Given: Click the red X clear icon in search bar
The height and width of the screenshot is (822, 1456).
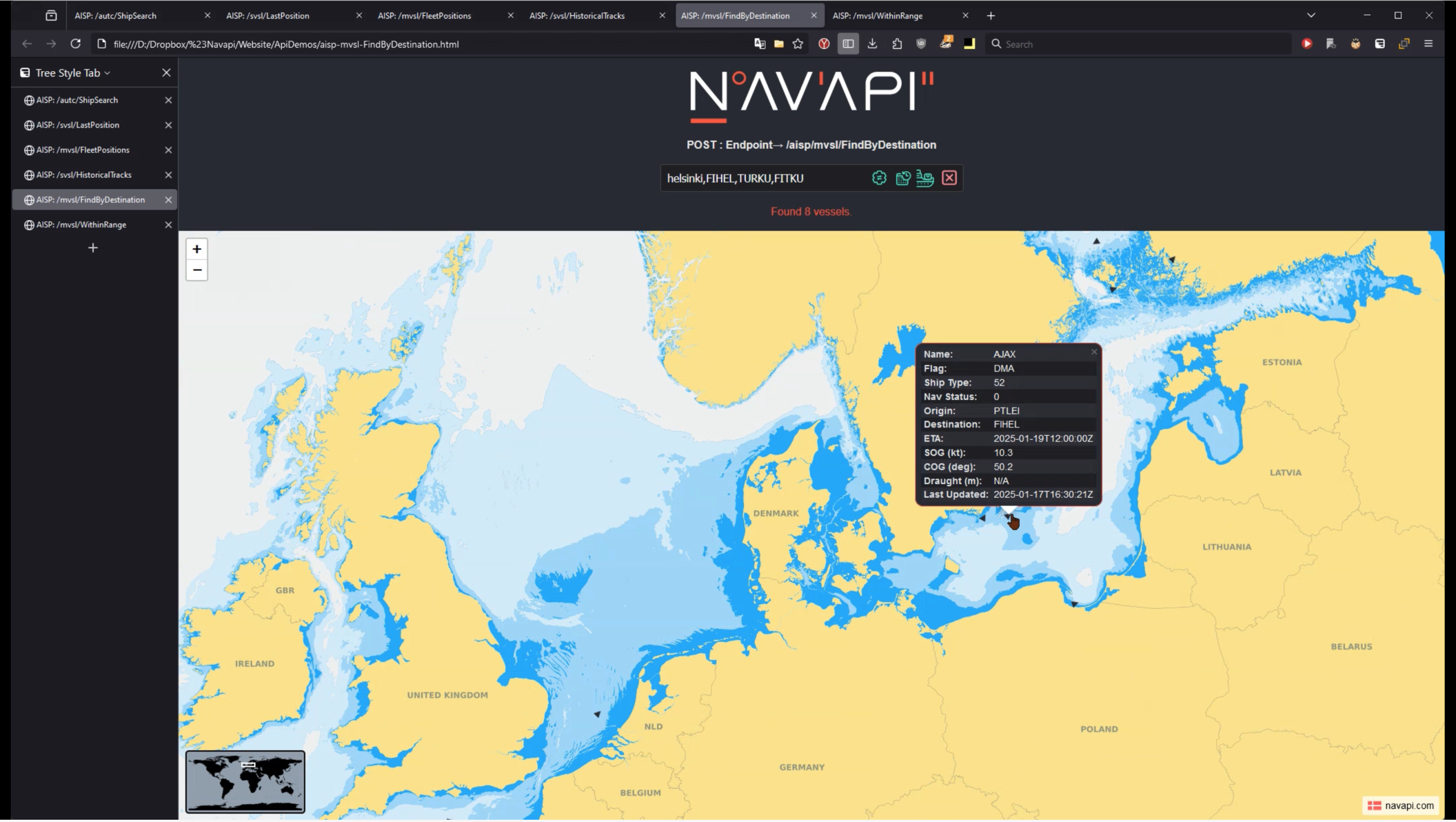Looking at the screenshot, I should [x=949, y=178].
